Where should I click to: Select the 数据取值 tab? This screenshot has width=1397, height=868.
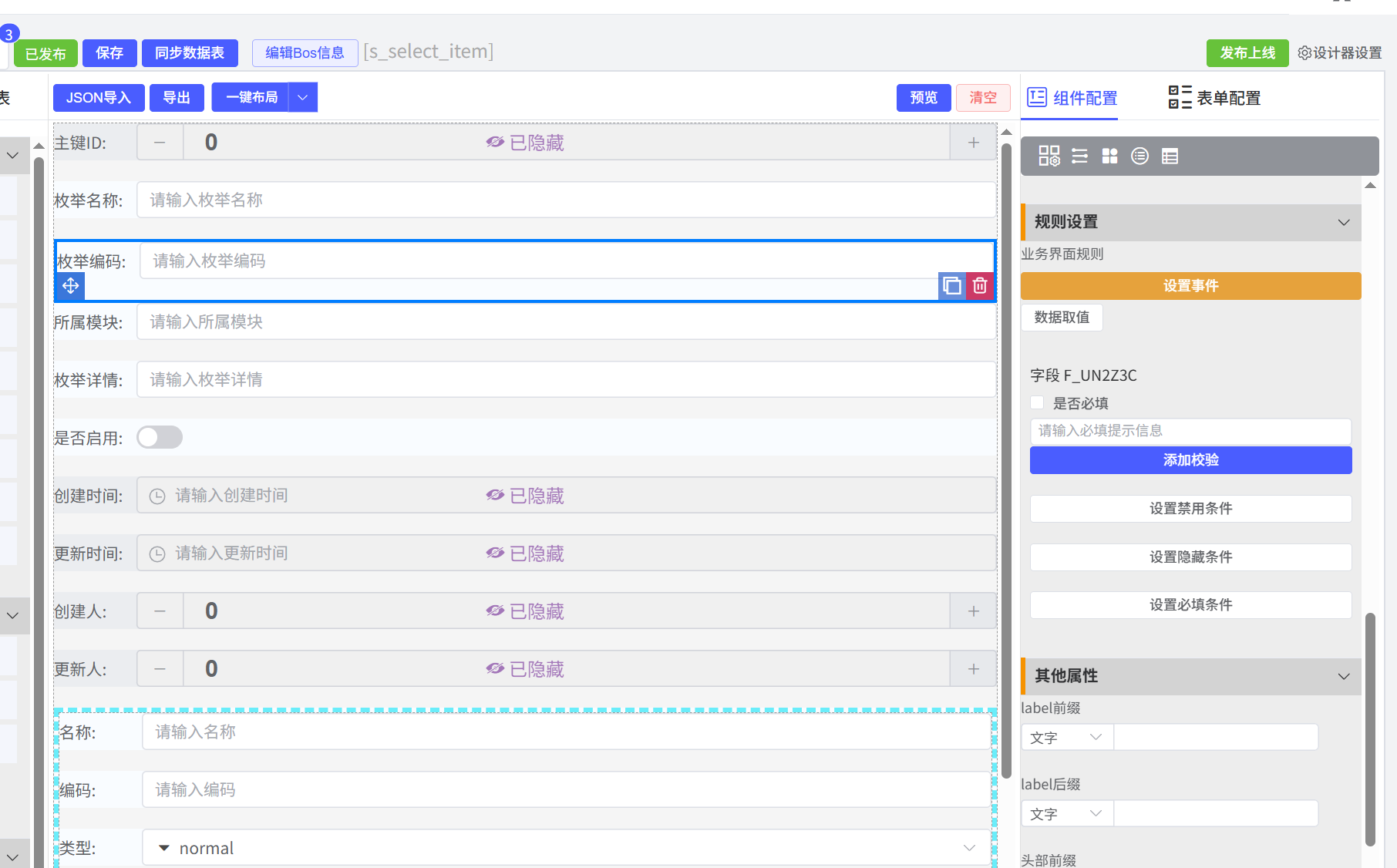tap(1062, 318)
